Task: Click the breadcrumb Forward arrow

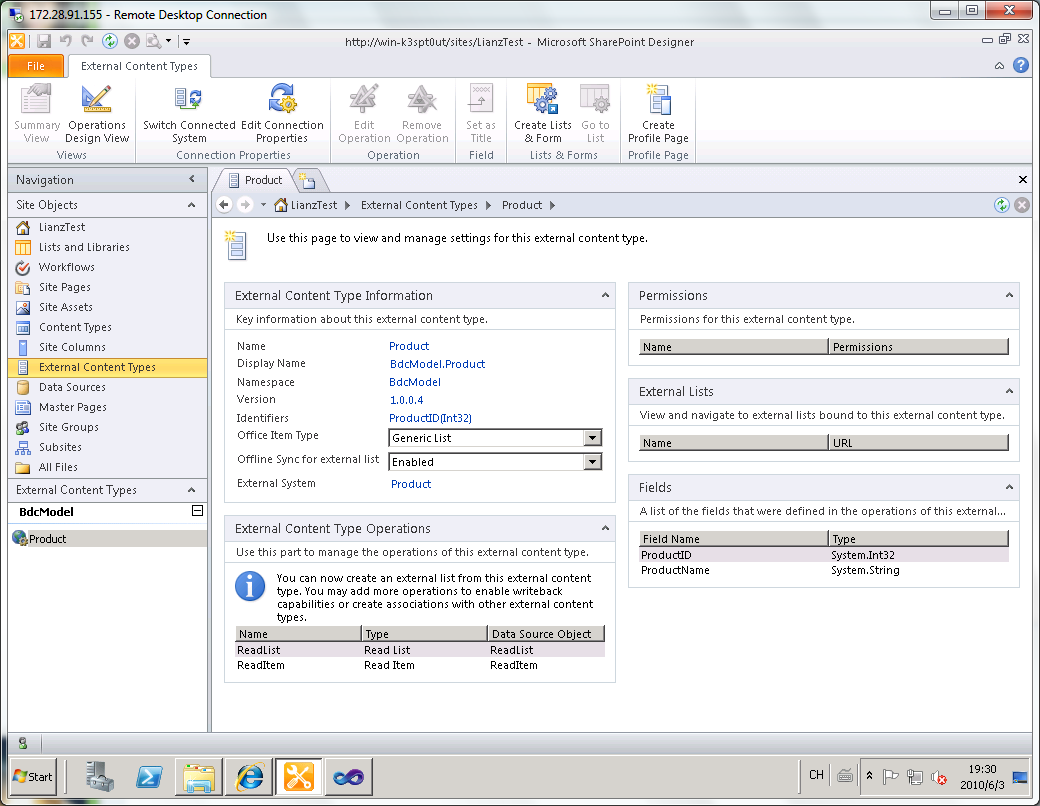Action: (245, 205)
